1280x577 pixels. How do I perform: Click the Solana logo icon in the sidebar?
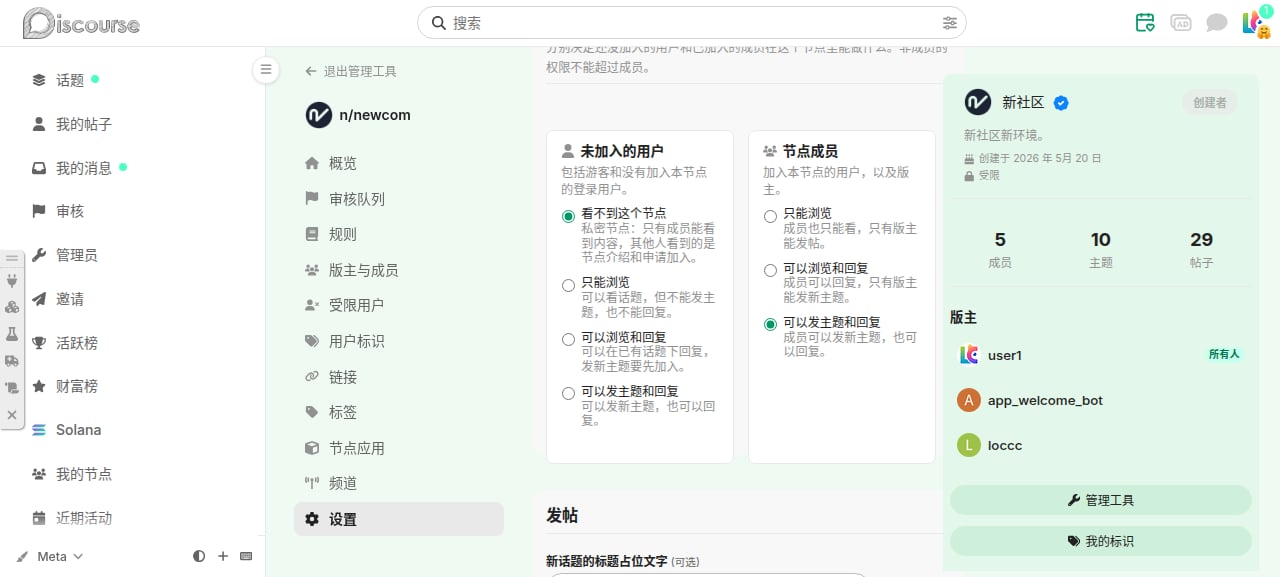[x=39, y=430]
